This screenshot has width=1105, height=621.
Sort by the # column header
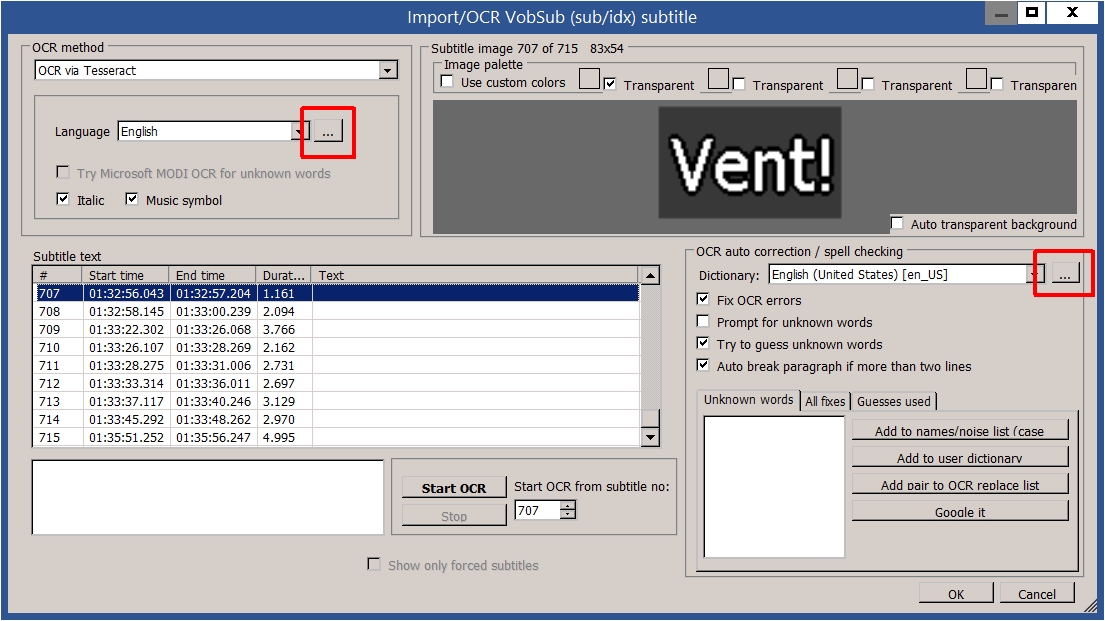(58, 275)
